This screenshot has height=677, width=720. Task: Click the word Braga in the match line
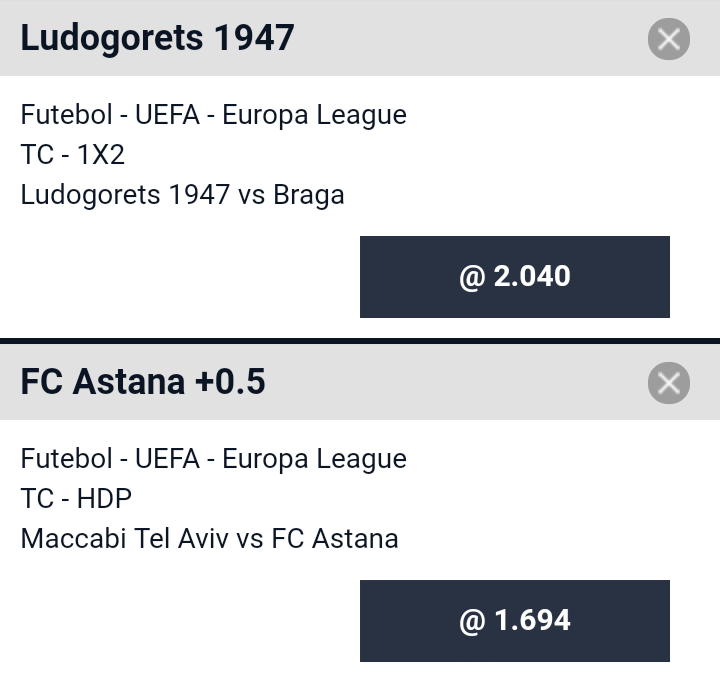coord(309,196)
